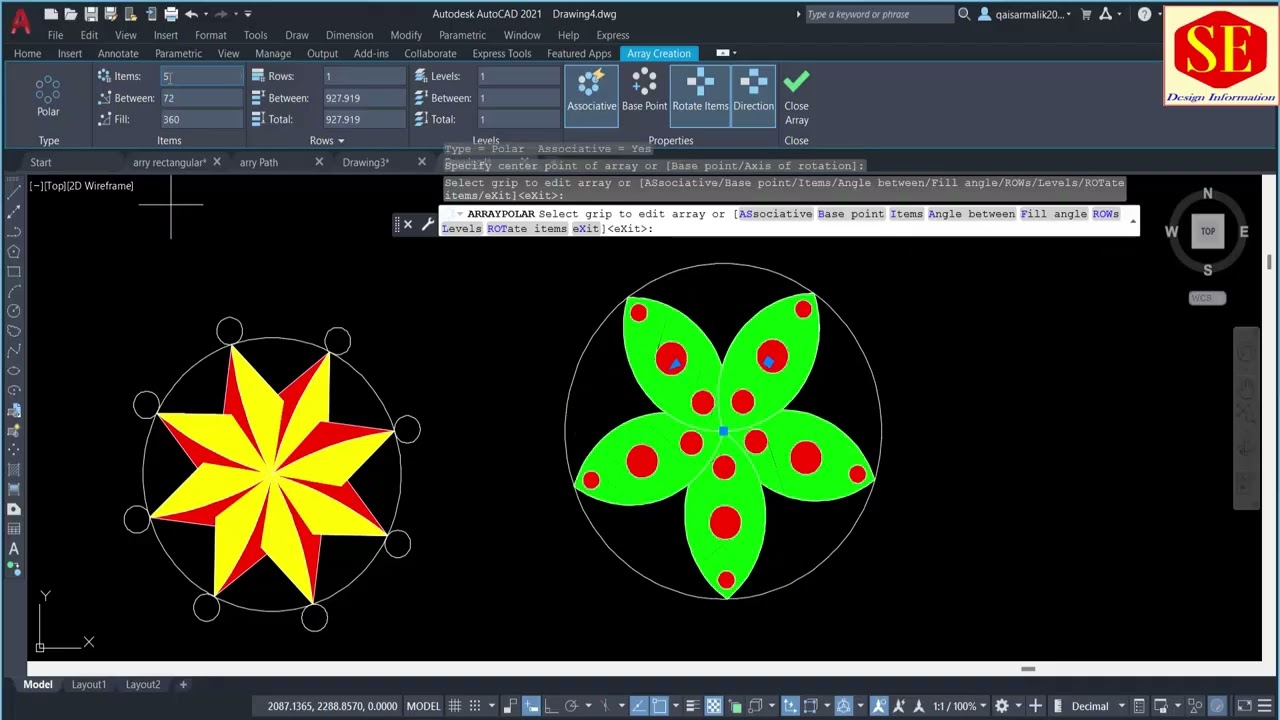The image size is (1280, 720).
Task: Click the TOP face of ViewCube
Action: 1208,231
